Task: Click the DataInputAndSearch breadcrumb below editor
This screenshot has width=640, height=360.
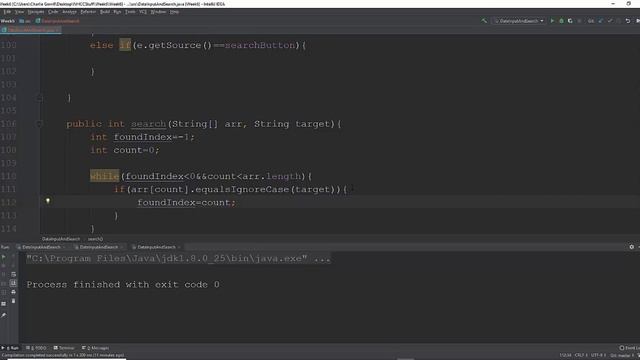Action: (61, 239)
